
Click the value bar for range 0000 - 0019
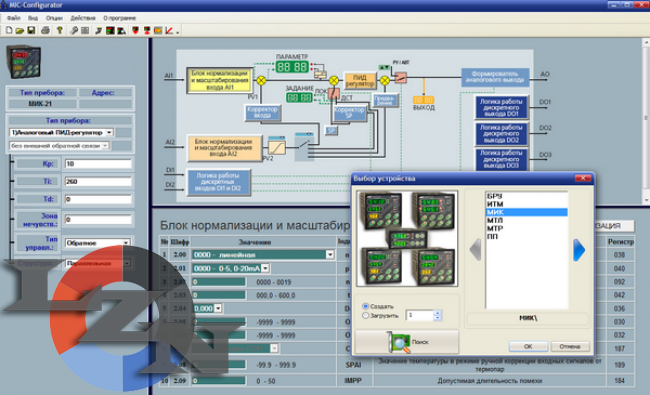[x=219, y=282]
